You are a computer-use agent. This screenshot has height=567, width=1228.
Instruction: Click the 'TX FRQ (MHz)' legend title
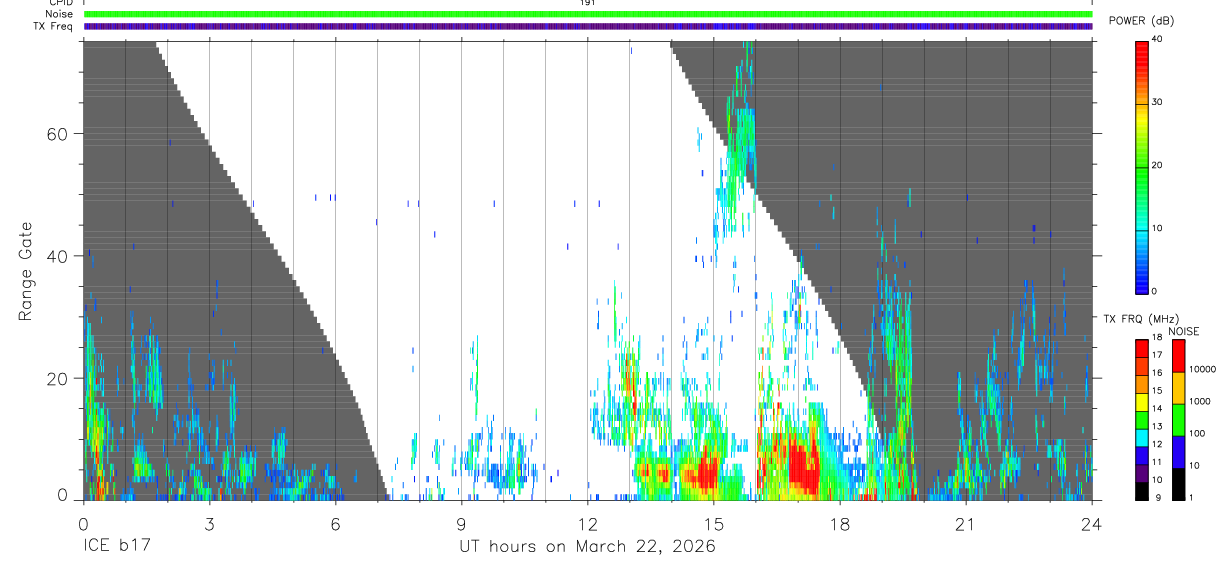(1140, 319)
